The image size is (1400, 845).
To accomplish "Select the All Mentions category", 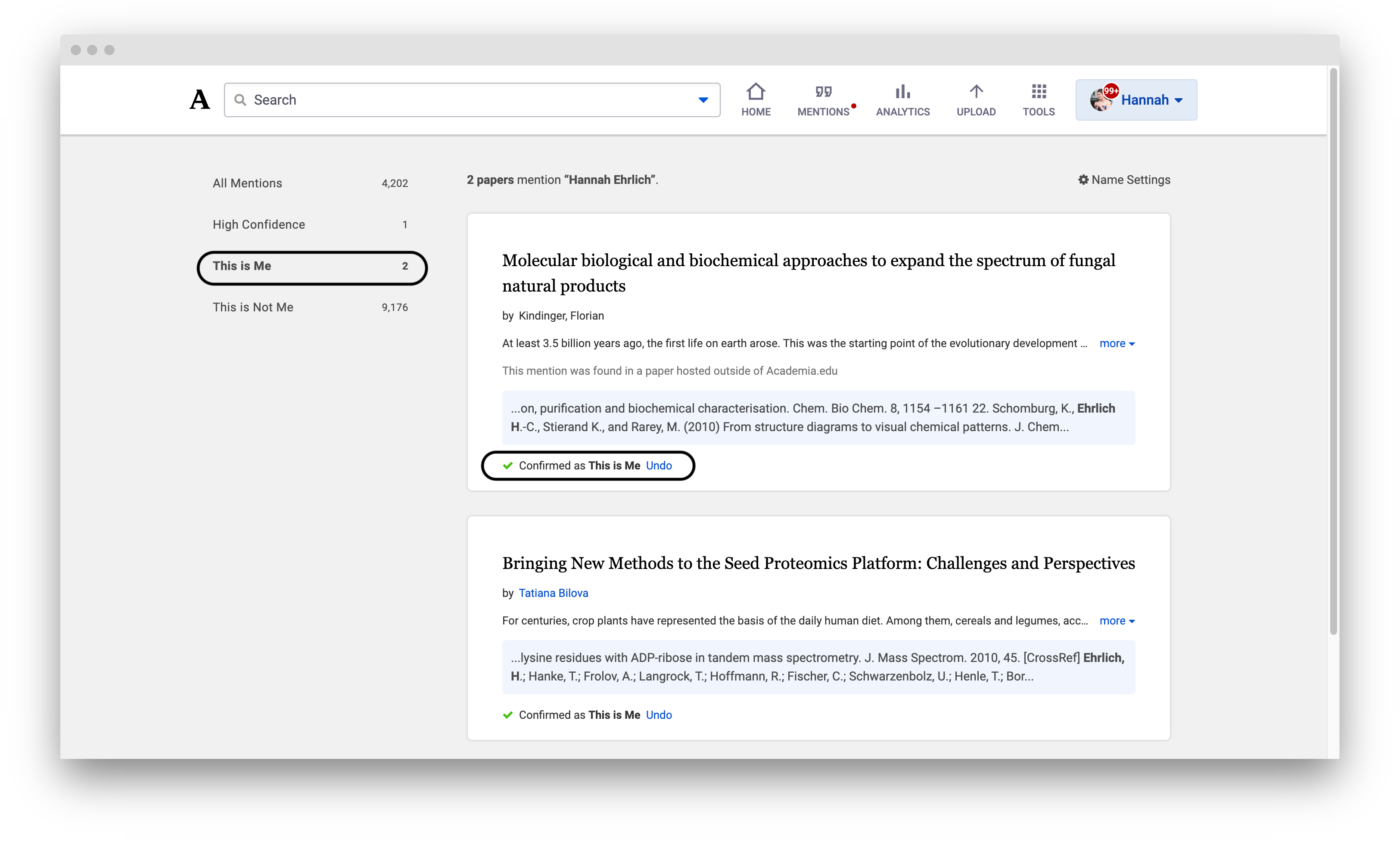I will pos(247,183).
